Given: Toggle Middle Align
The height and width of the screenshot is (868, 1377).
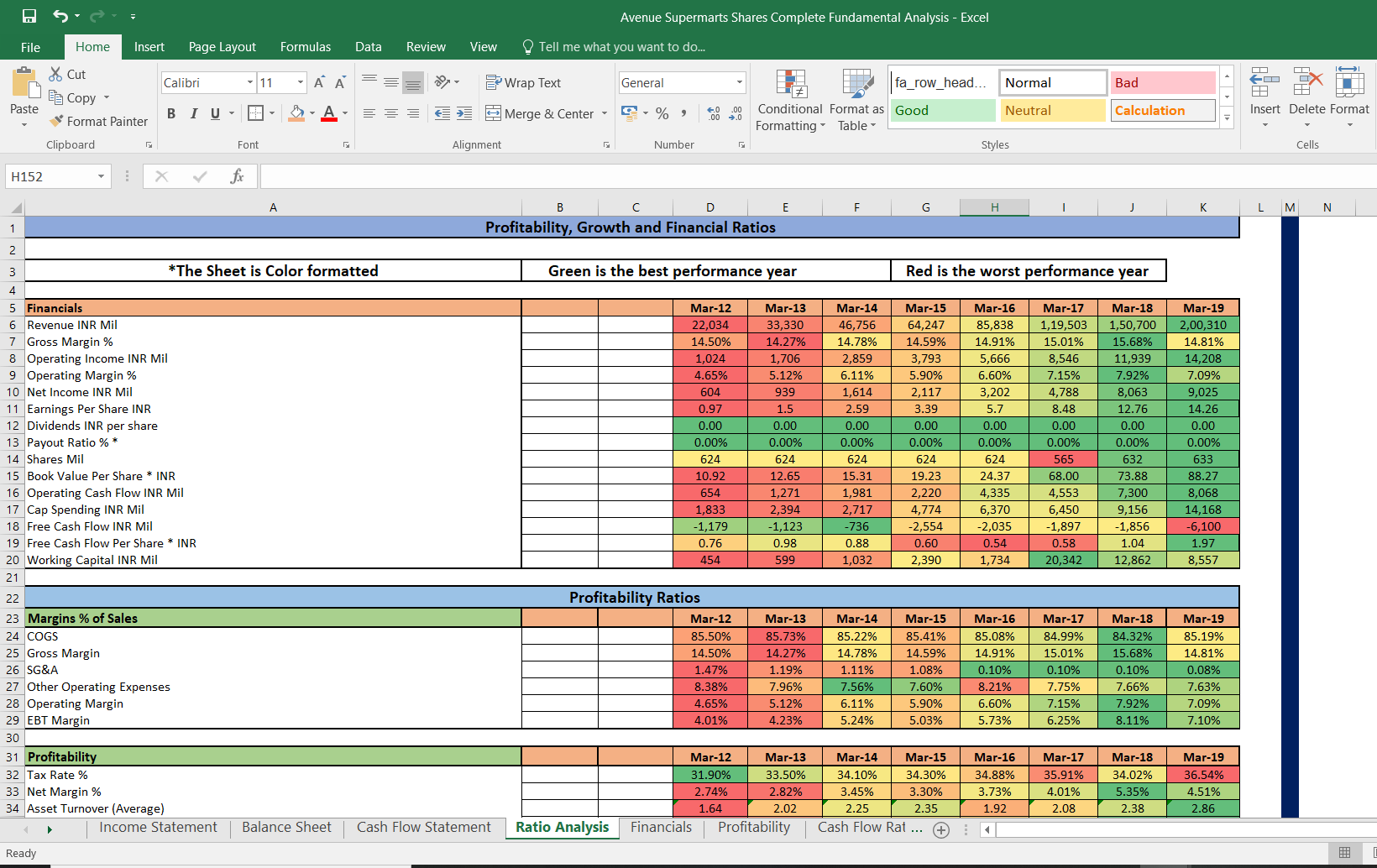Looking at the screenshot, I should coord(390,82).
